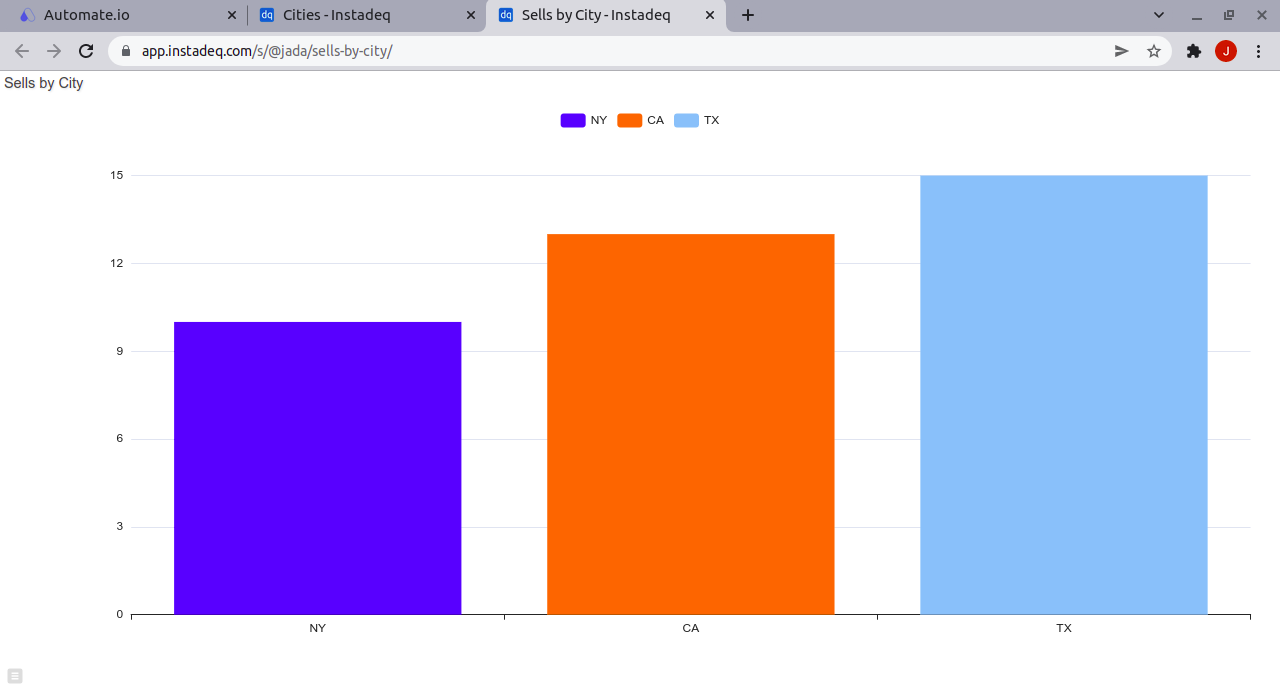
Task: Click CA x-axis label
Action: [691, 628]
